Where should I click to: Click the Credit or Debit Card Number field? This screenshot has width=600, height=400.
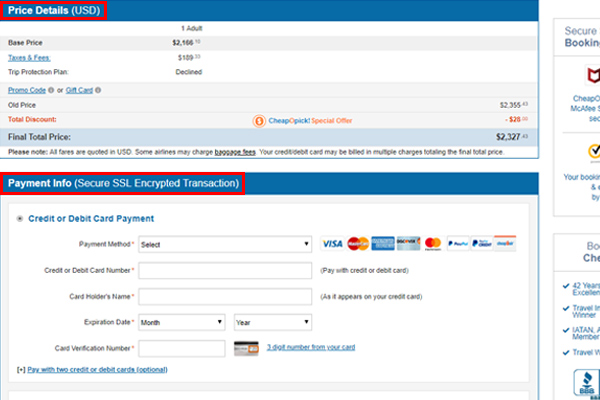click(225, 270)
